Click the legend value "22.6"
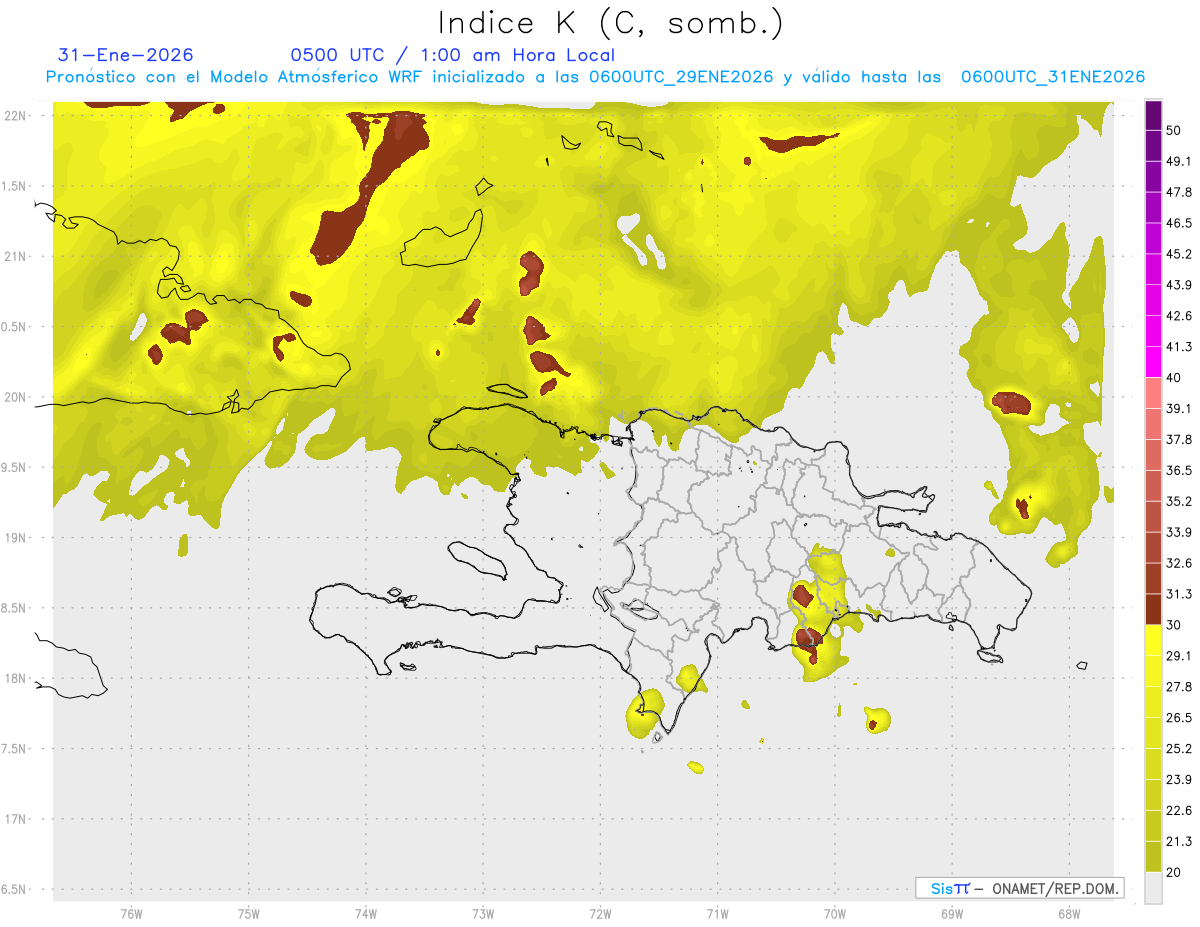 [x=1179, y=811]
